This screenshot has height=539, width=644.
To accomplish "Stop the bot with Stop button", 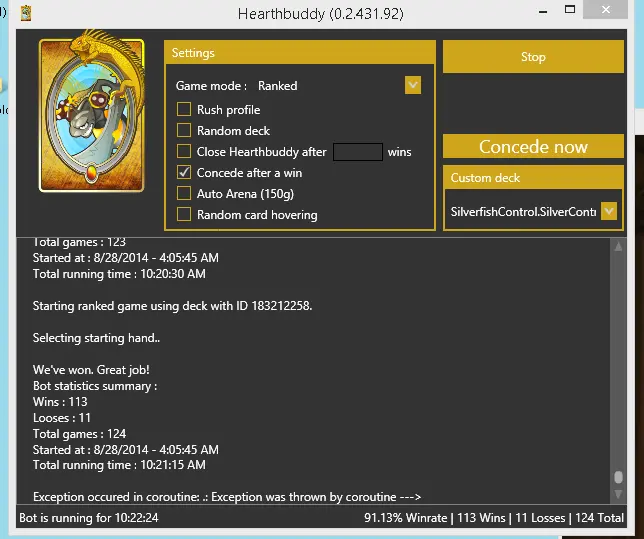I will 533,57.
